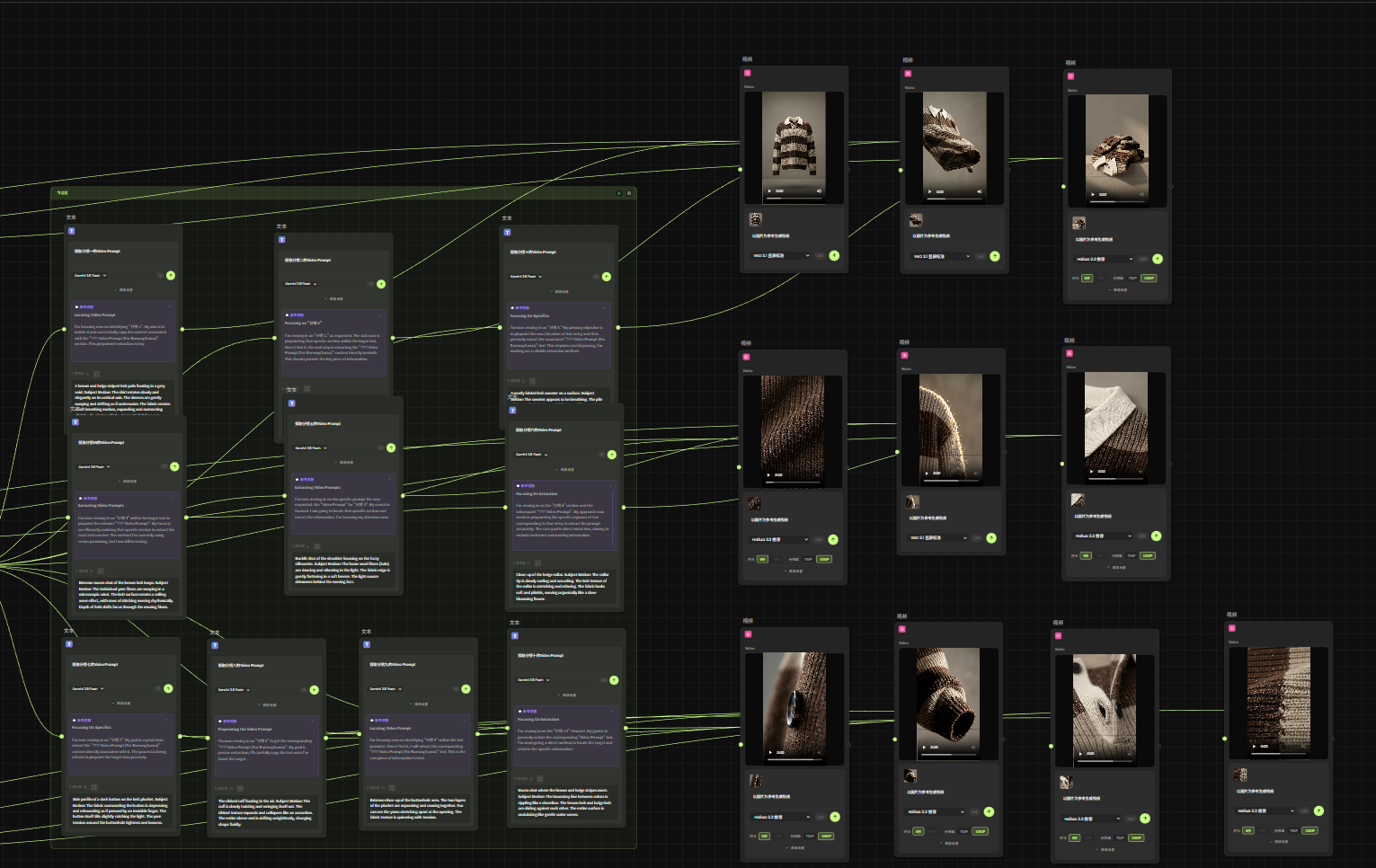Click the purple T icon on 分镜一 text node
The image size is (1376, 868).
coord(72,231)
